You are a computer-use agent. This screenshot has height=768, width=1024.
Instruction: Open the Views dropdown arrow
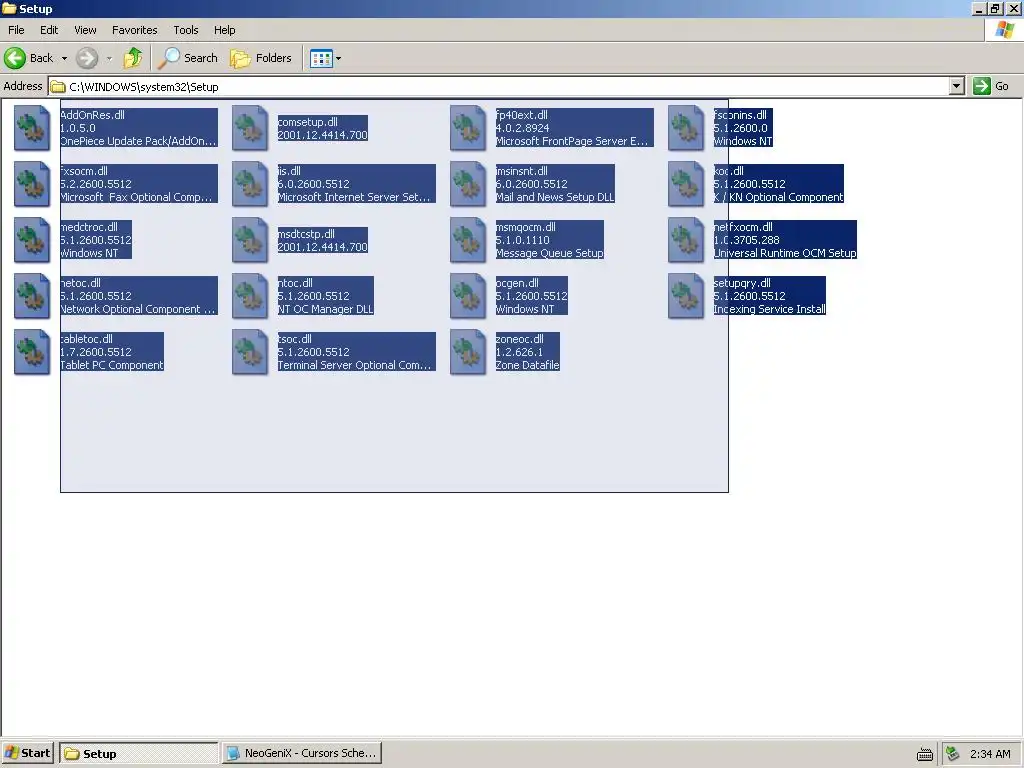(x=338, y=58)
